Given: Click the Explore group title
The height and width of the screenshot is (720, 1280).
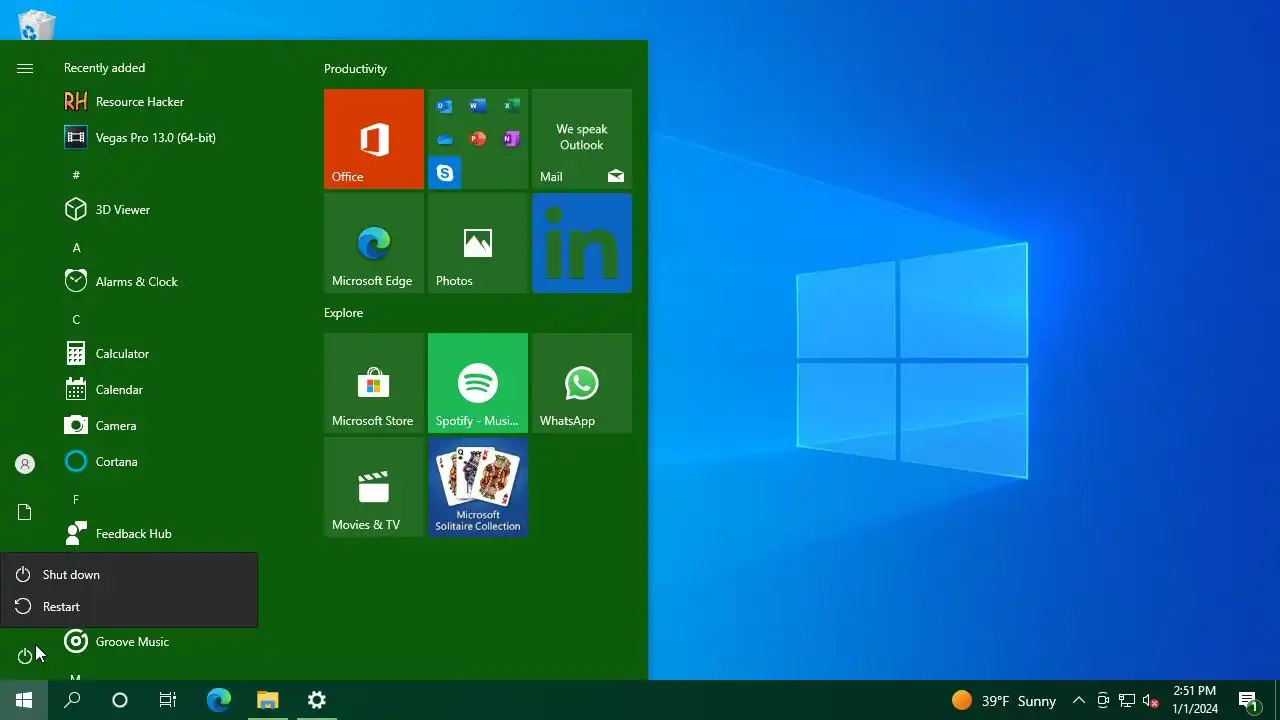Looking at the screenshot, I should (343, 313).
